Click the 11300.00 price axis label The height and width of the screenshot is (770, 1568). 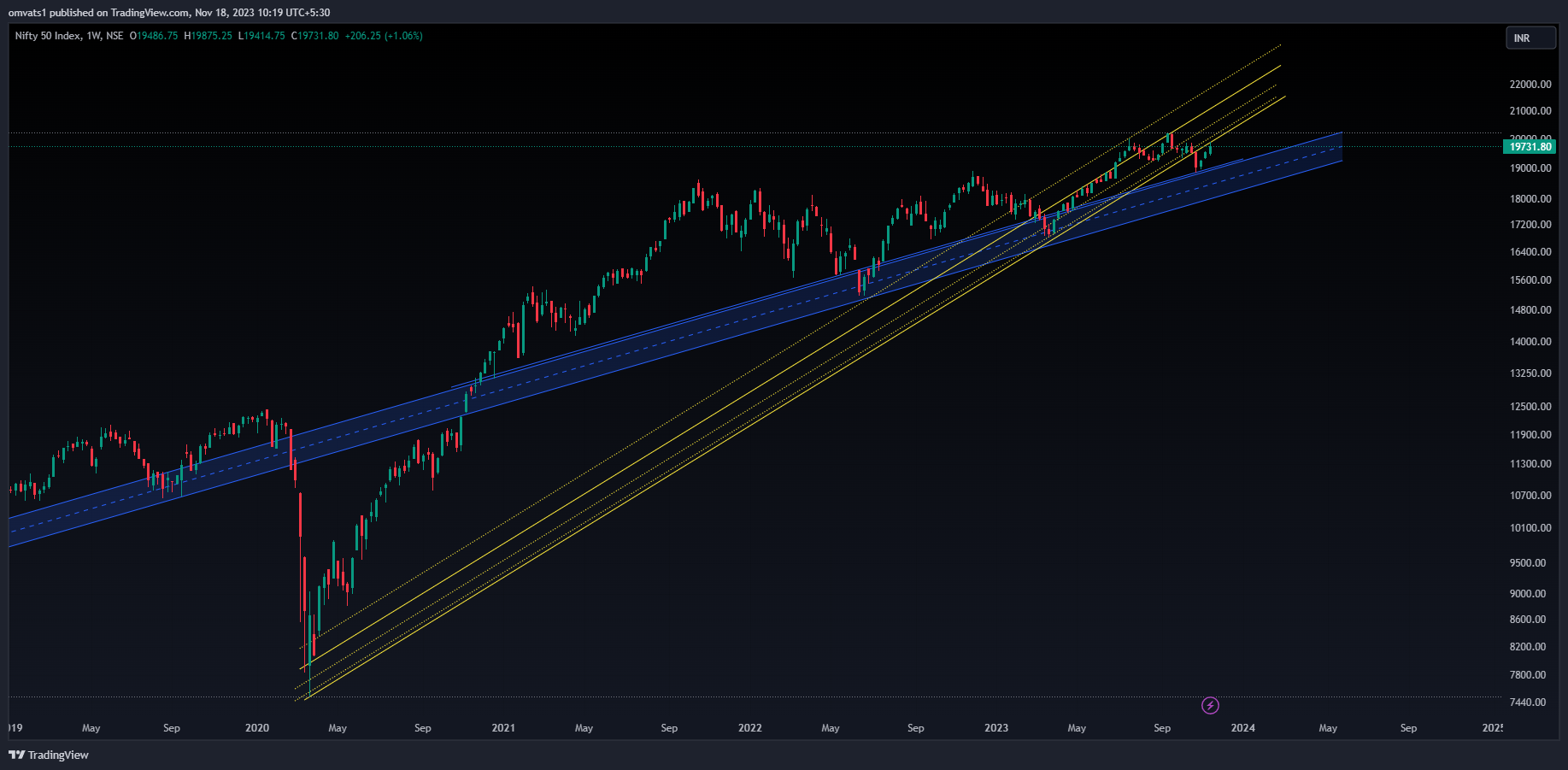pyautogui.click(x=1530, y=464)
